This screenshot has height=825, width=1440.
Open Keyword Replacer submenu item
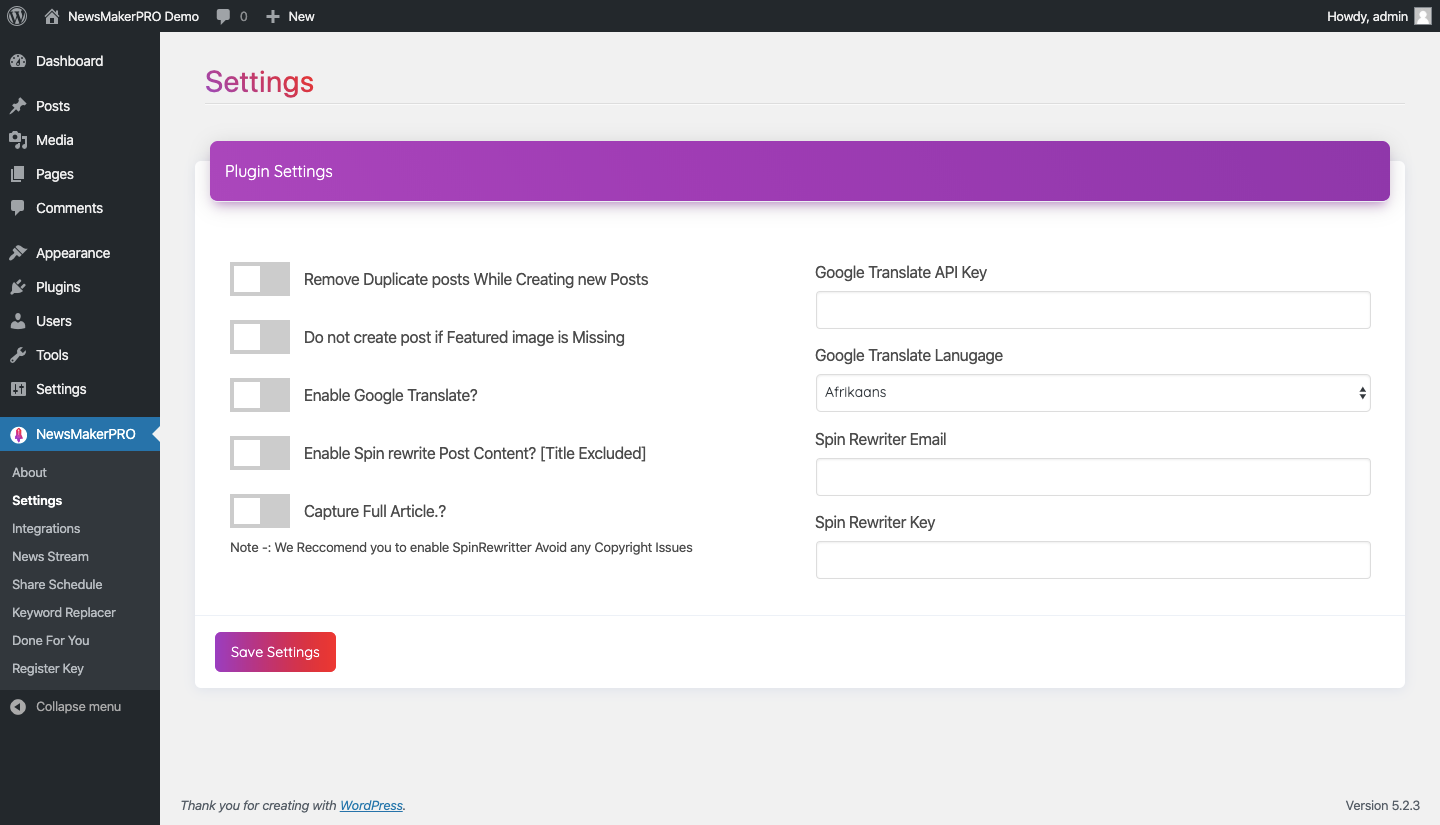[x=64, y=612]
